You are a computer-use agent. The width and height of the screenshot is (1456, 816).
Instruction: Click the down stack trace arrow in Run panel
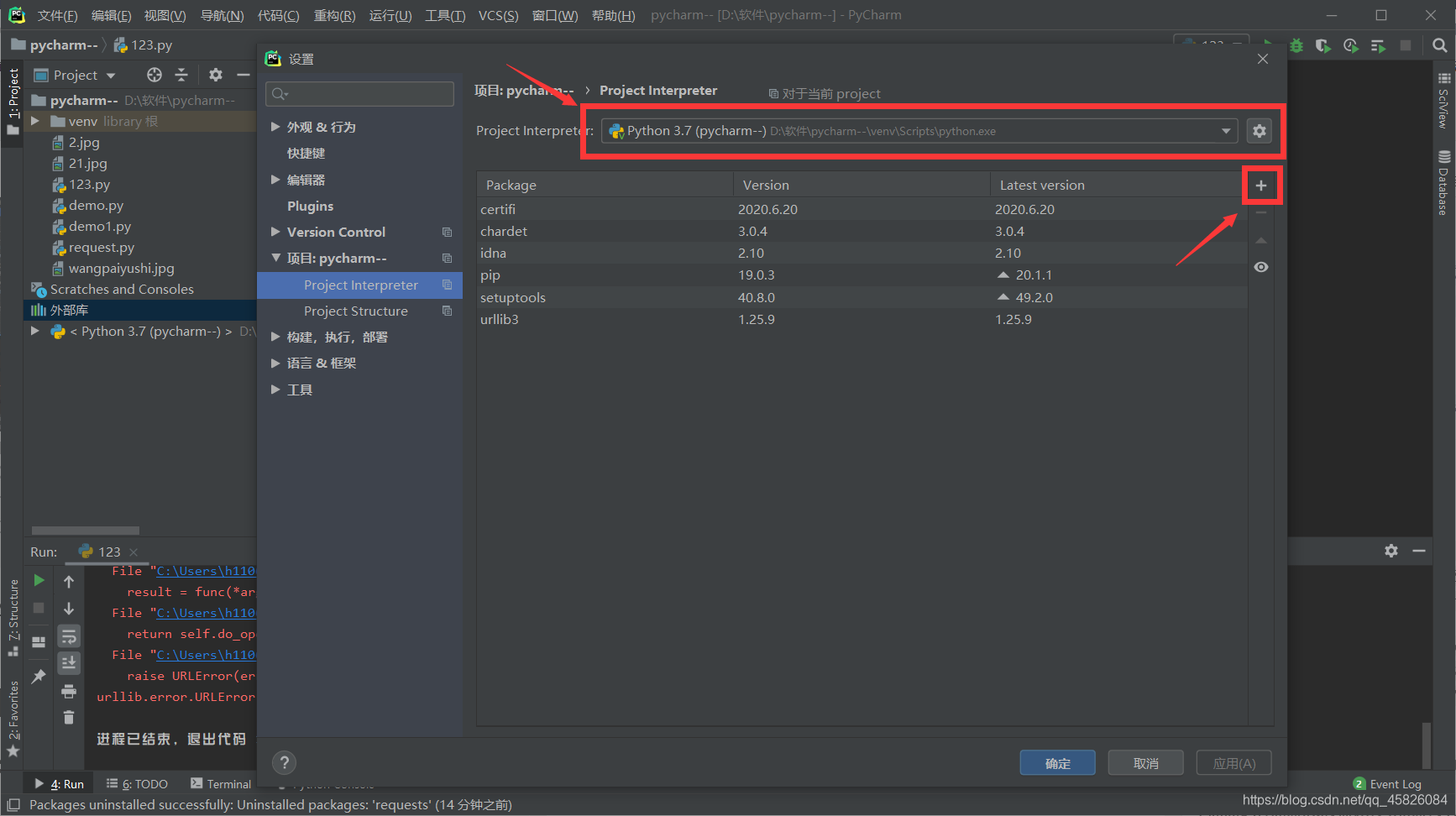(69, 609)
